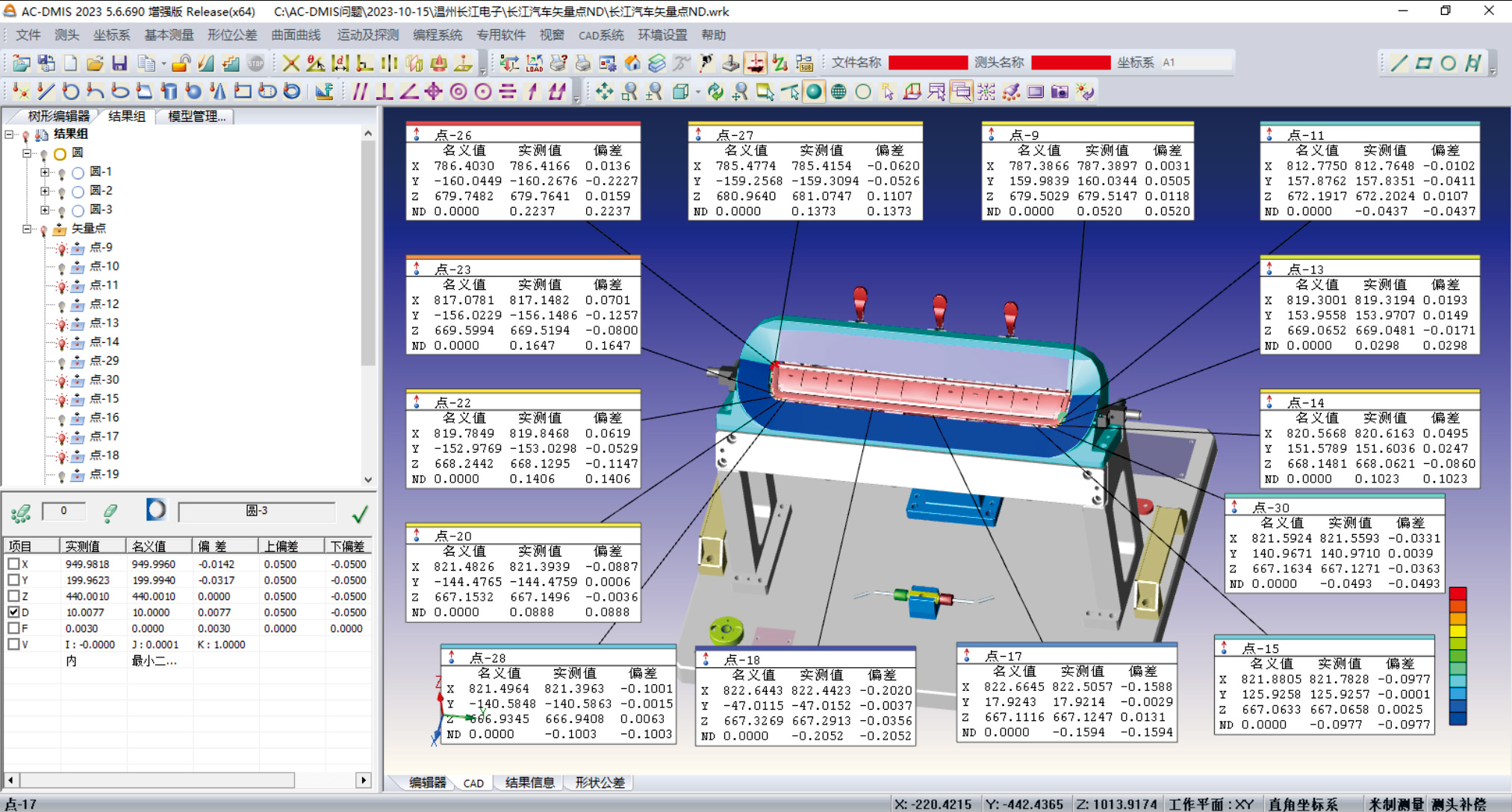Check the X row checkbox
Image resolution: width=1512 pixels, height=812 pixels.
[13, 564]
